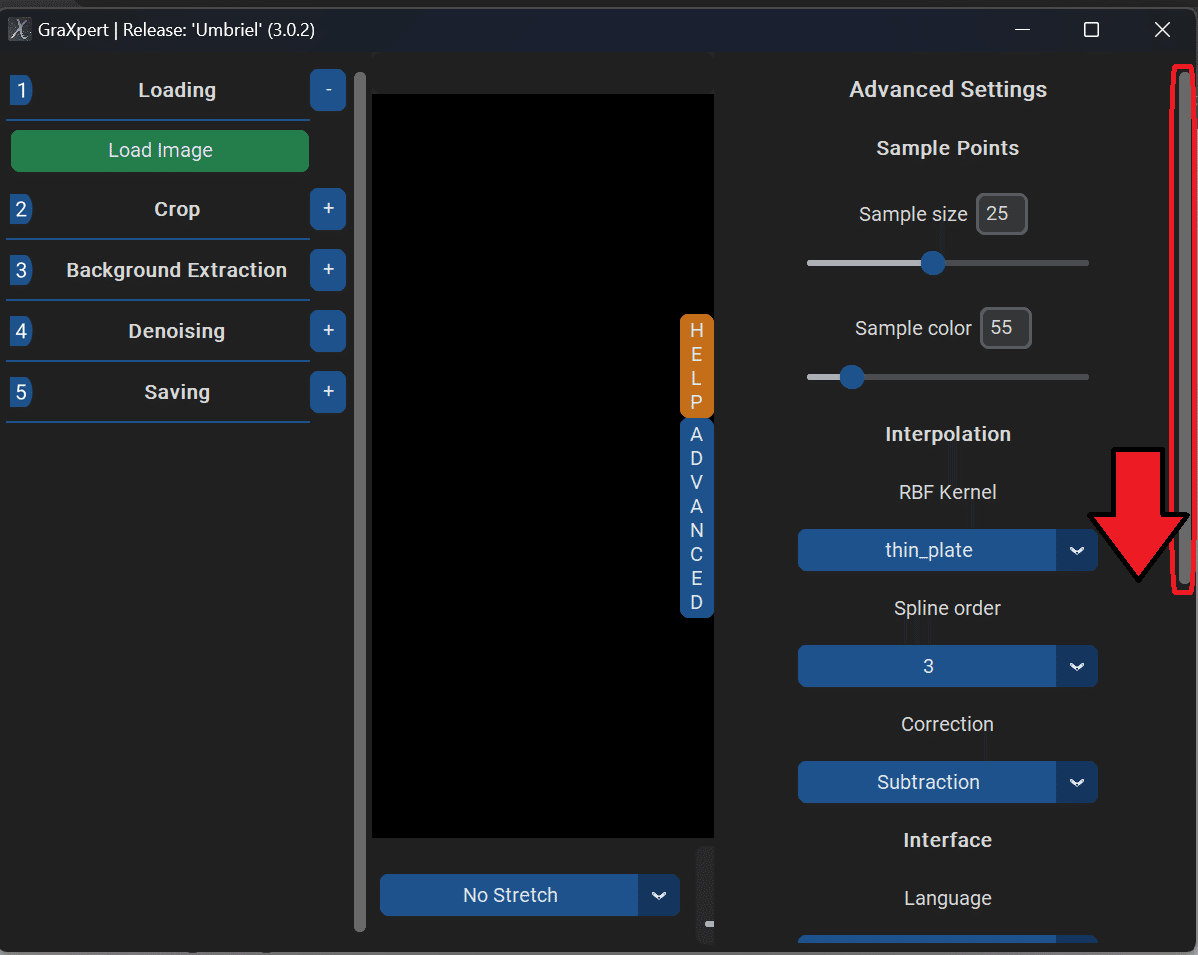Click the Sample size slider handle
Viewport: 1198px width, 955px height.
point(933,263)
